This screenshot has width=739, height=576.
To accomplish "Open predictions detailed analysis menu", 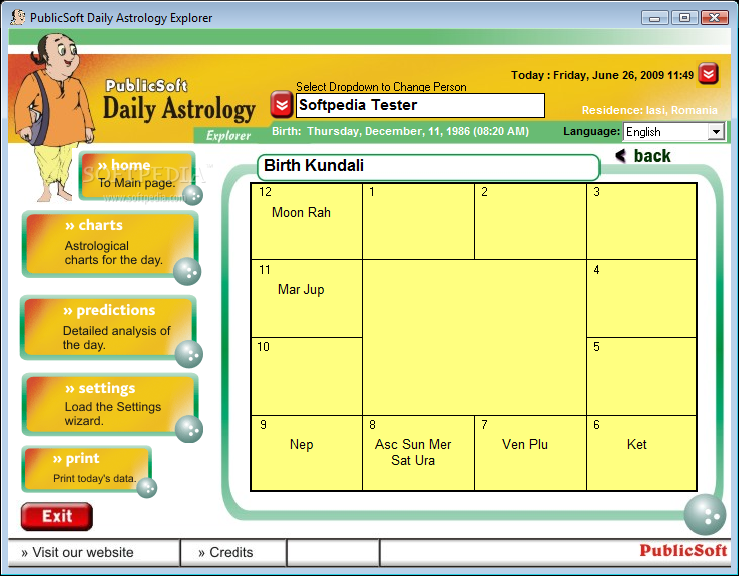I will (x=108, y=327).
